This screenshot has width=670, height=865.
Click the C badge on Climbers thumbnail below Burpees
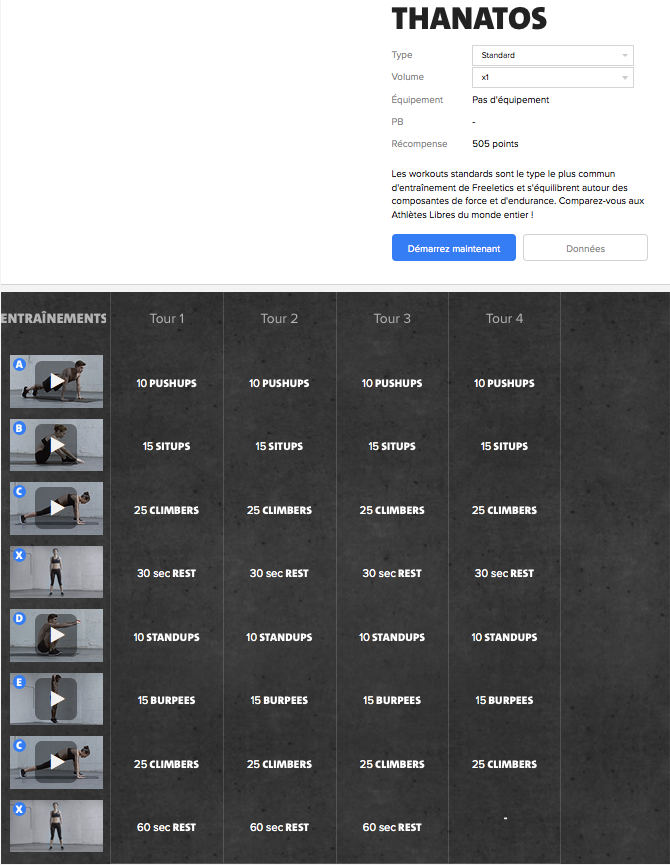point(19,745)
